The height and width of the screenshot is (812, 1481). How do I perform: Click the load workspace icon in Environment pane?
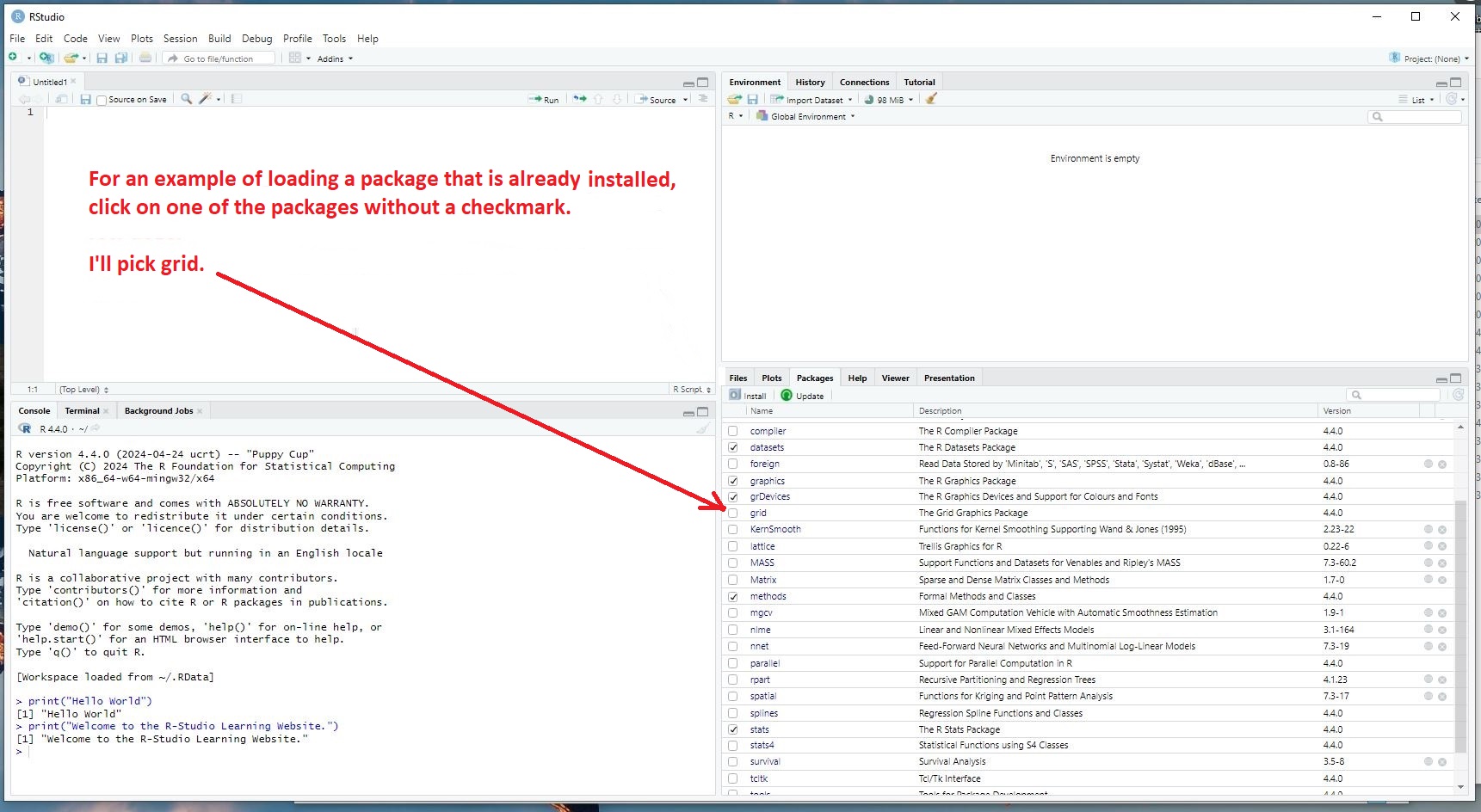click(x=734, y=99)
